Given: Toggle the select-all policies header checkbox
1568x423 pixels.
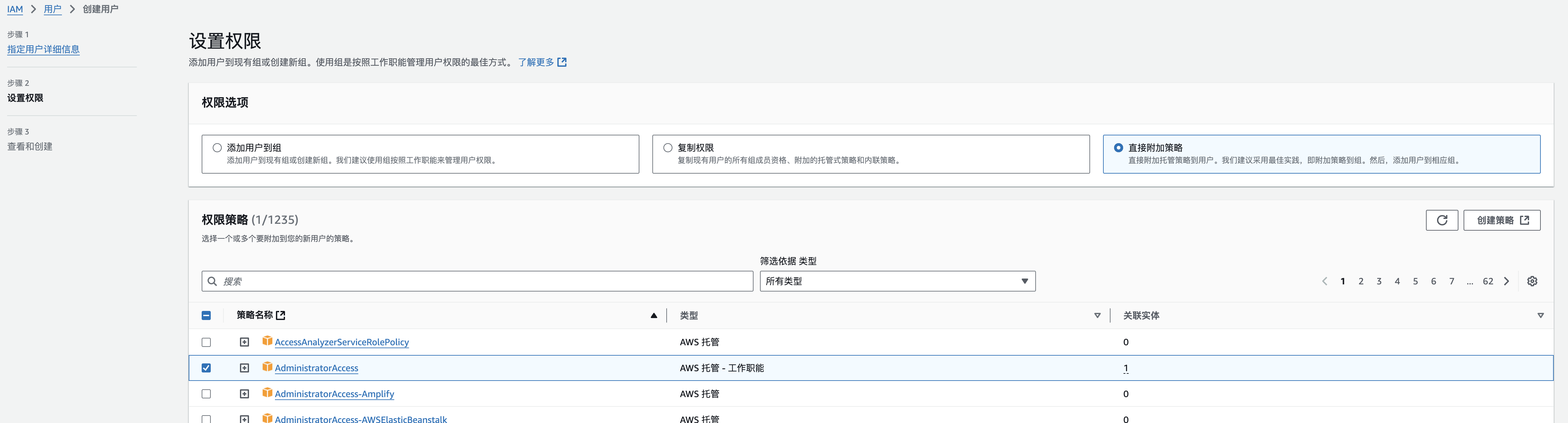Looking at the screenshot, I should (x=206, y=315).
